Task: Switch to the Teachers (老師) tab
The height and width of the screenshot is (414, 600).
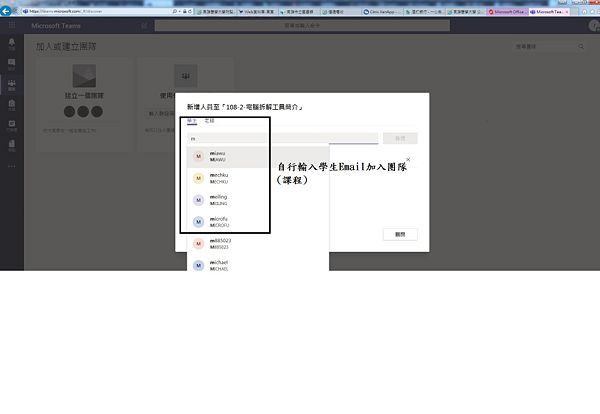Action: 209,120
